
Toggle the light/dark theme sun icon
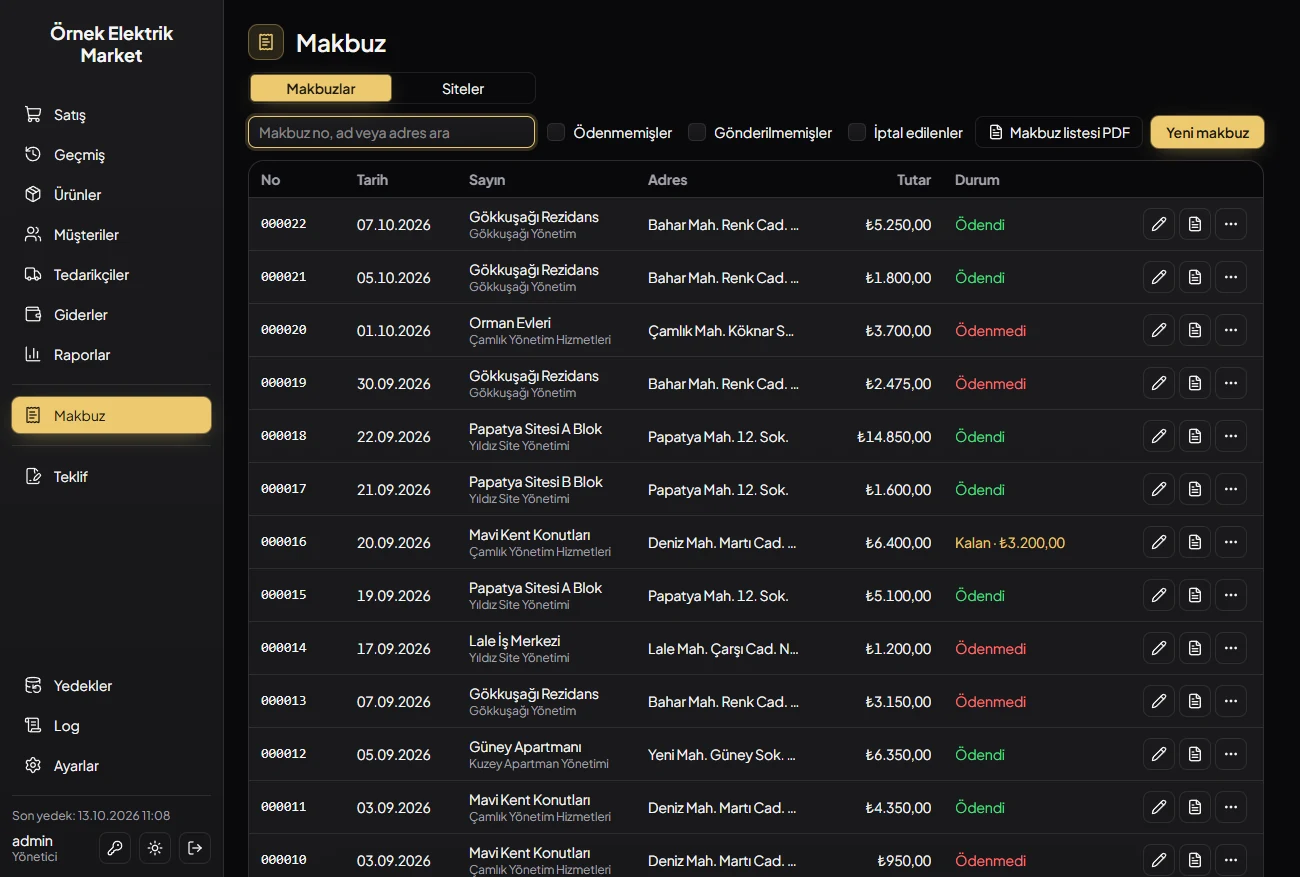155,848
